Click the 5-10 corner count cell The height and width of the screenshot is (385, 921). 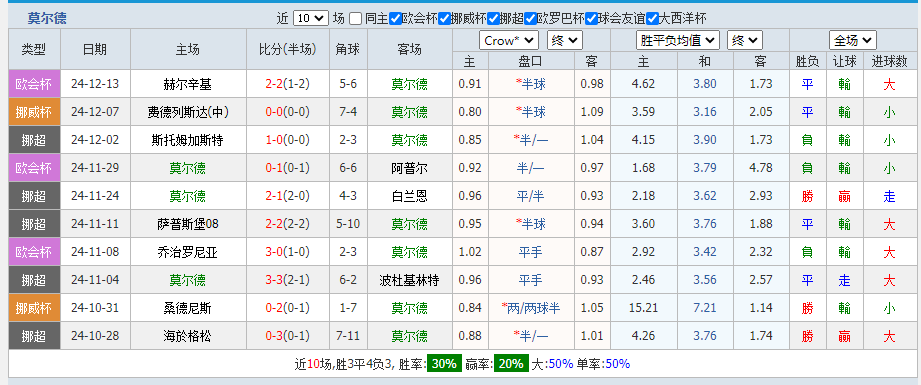tap(348, 225)
